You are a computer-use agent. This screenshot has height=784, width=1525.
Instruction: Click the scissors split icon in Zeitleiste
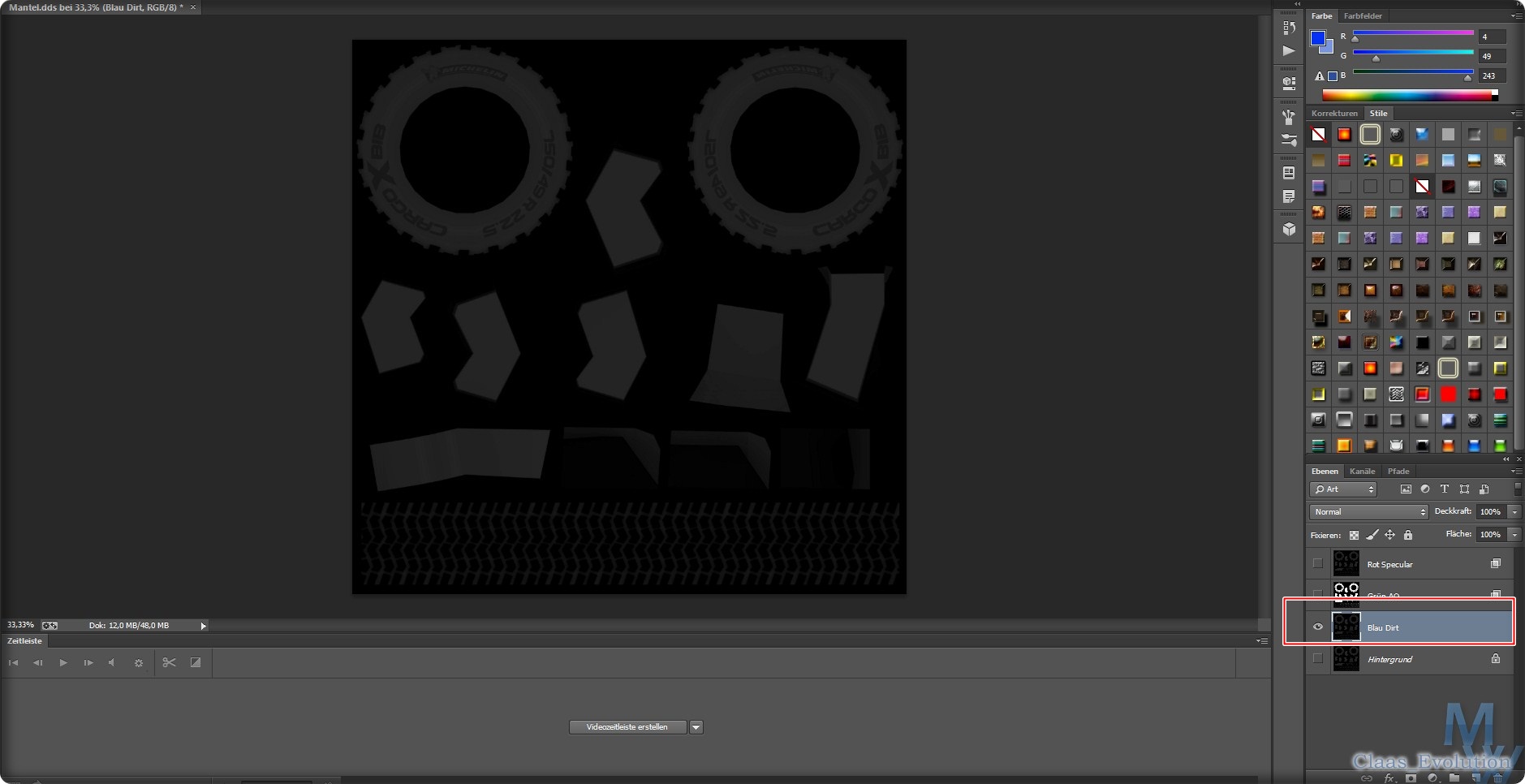(169, 662)
